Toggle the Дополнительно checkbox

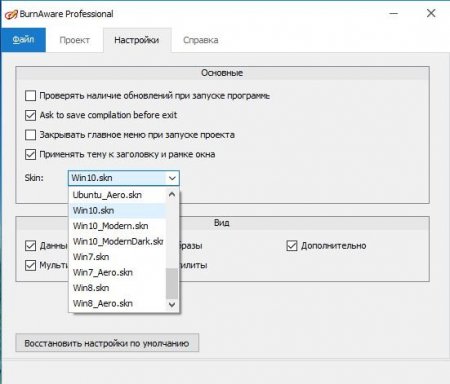[292, 246]
